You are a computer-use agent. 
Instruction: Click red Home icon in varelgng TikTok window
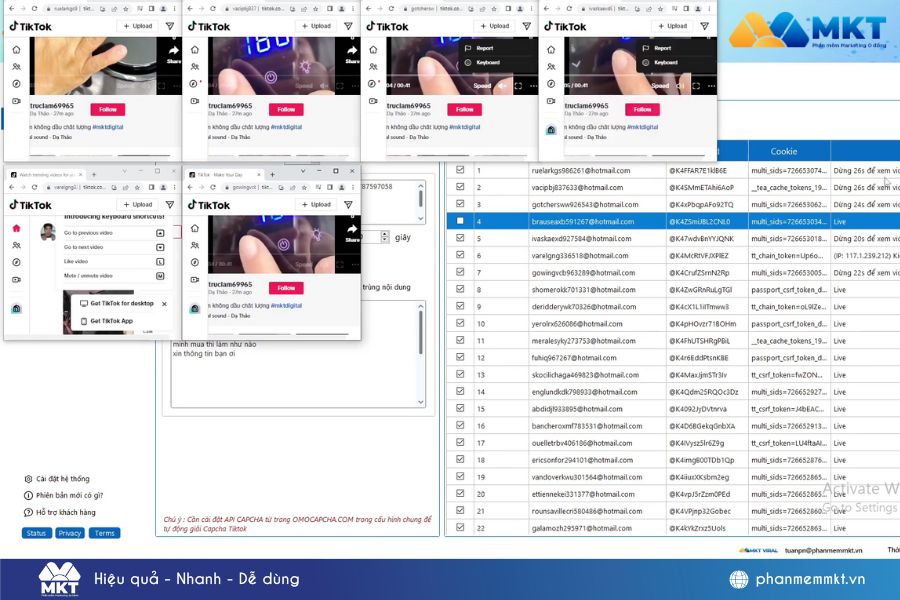click(16, 228)
